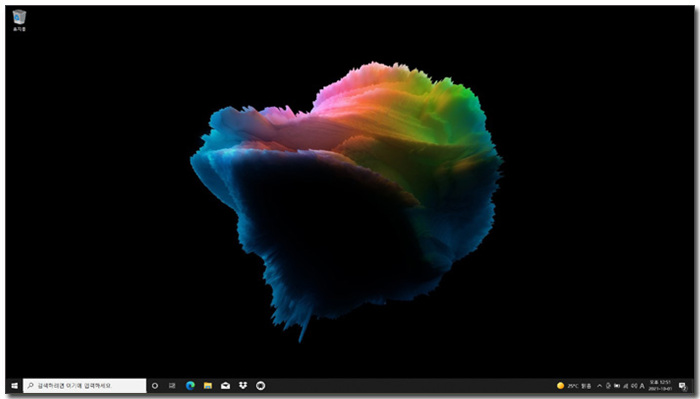Open the Windows Start menu
The image size is (700, 399).
14,386
